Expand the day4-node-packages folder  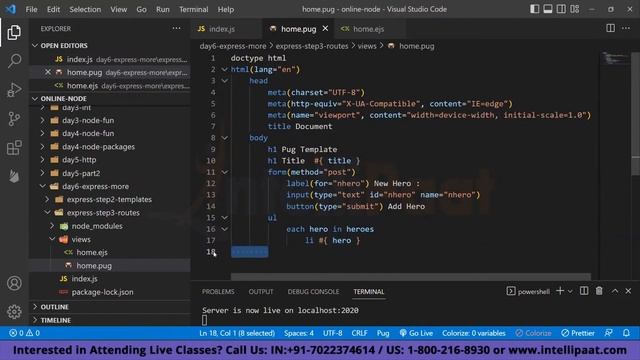coord(98,147)
